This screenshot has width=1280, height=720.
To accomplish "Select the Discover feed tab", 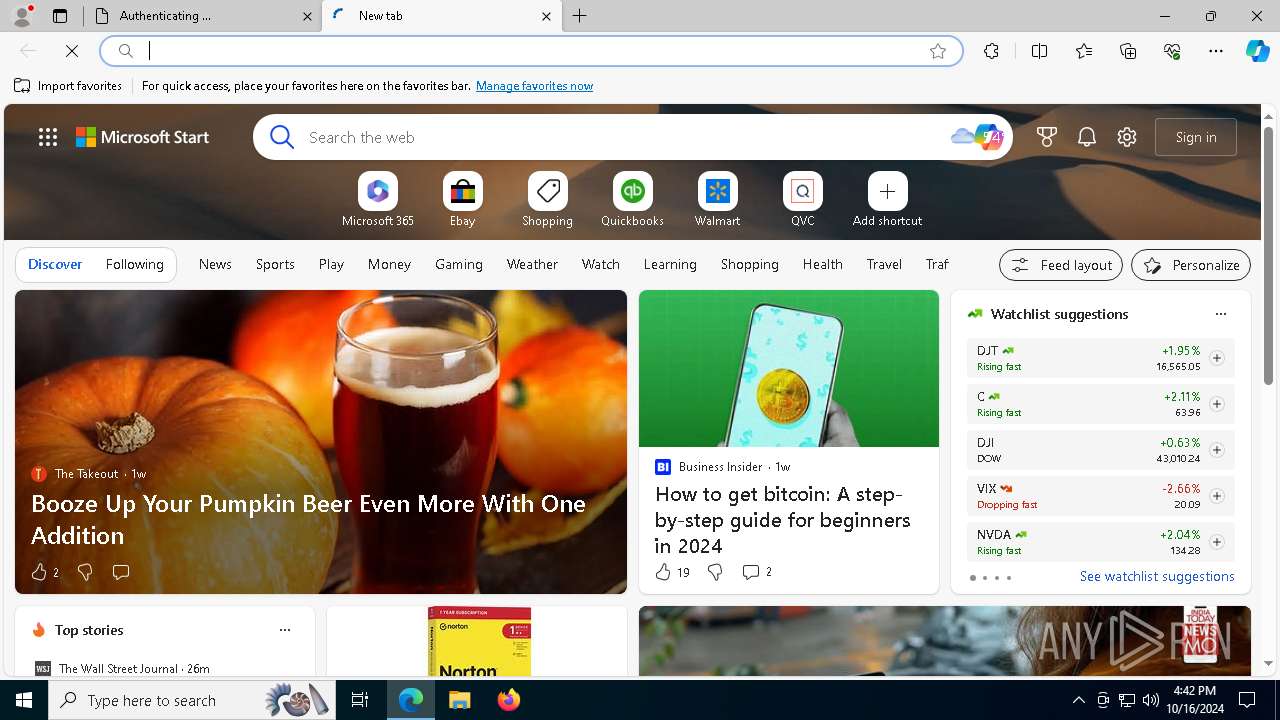I will coord(55,264).
